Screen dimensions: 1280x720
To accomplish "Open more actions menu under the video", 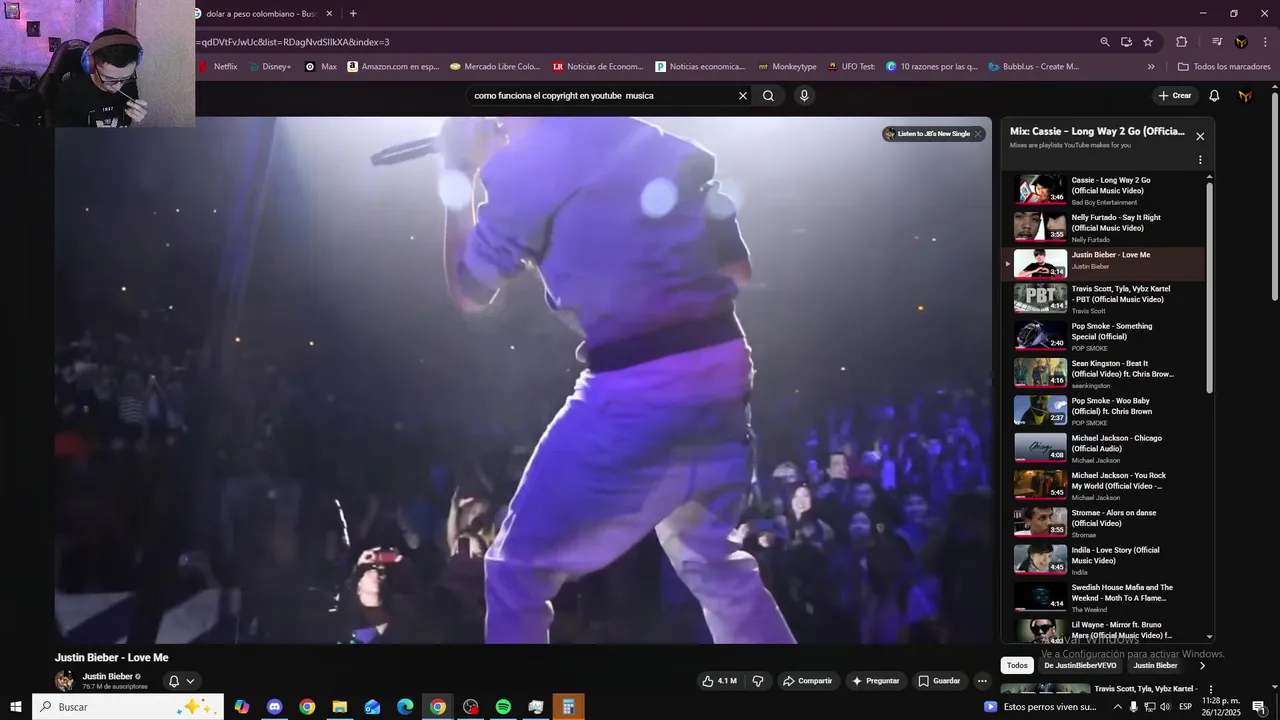I will click(982, 681).
